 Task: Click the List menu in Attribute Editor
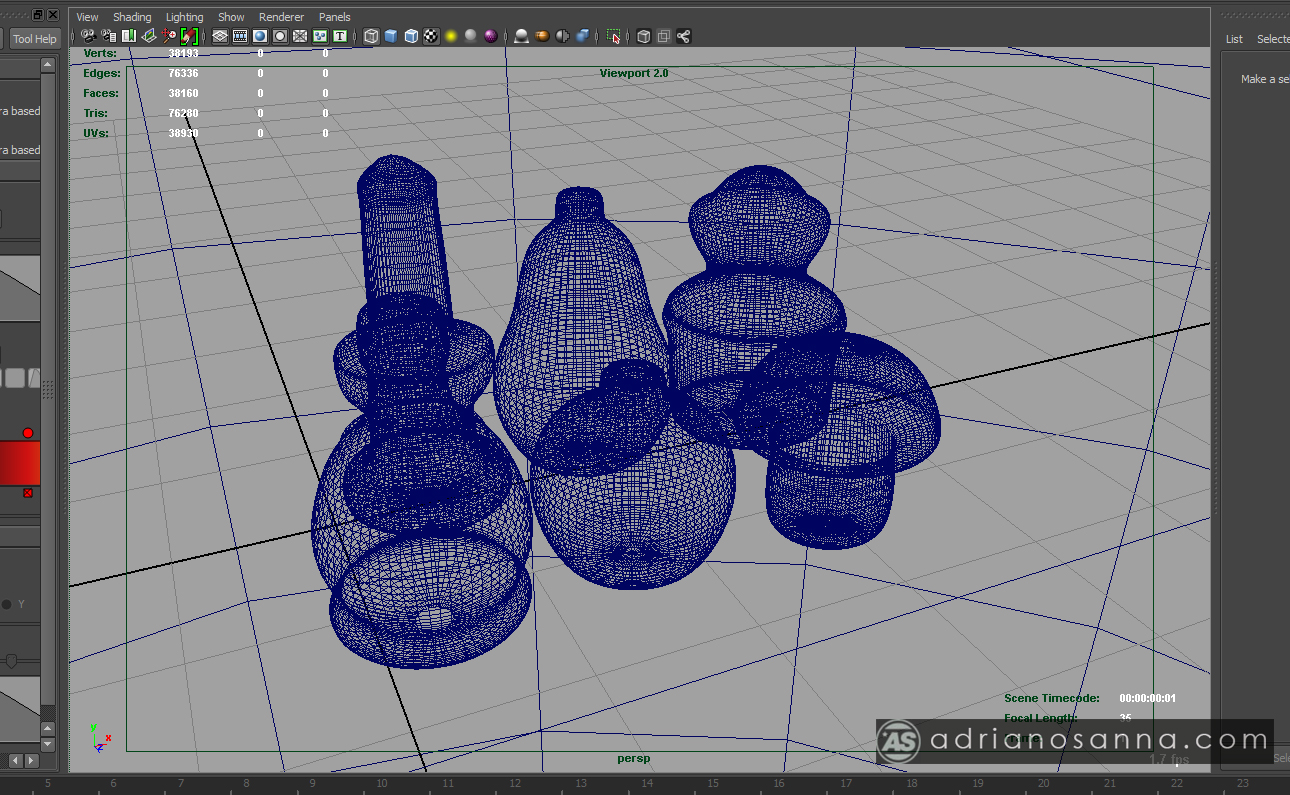click(1234, 39)
